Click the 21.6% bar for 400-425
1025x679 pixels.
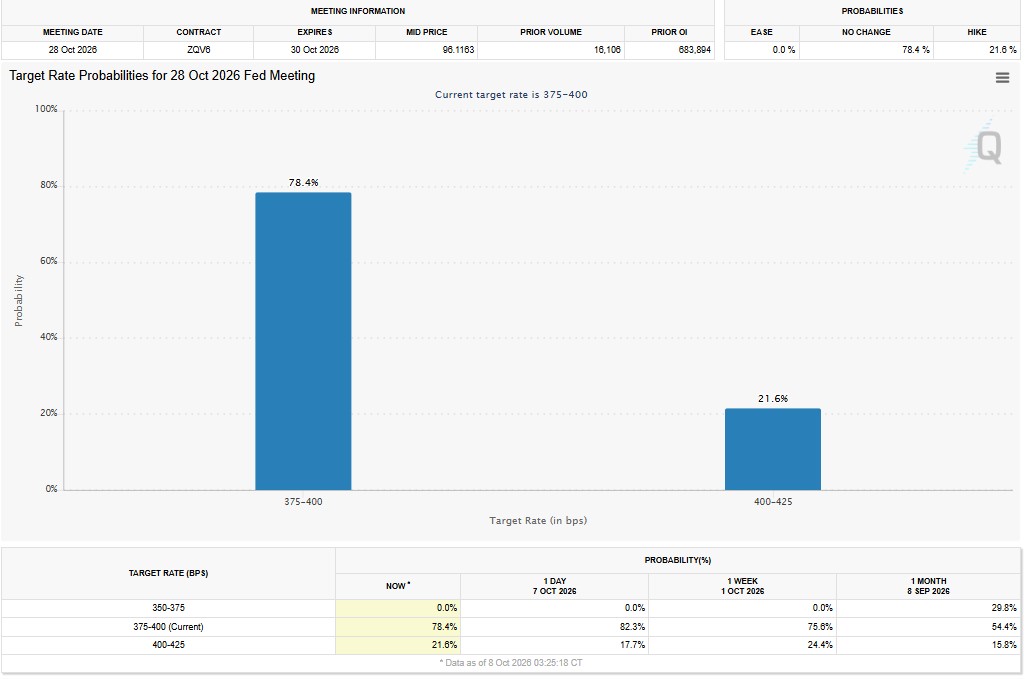[773, 449]
